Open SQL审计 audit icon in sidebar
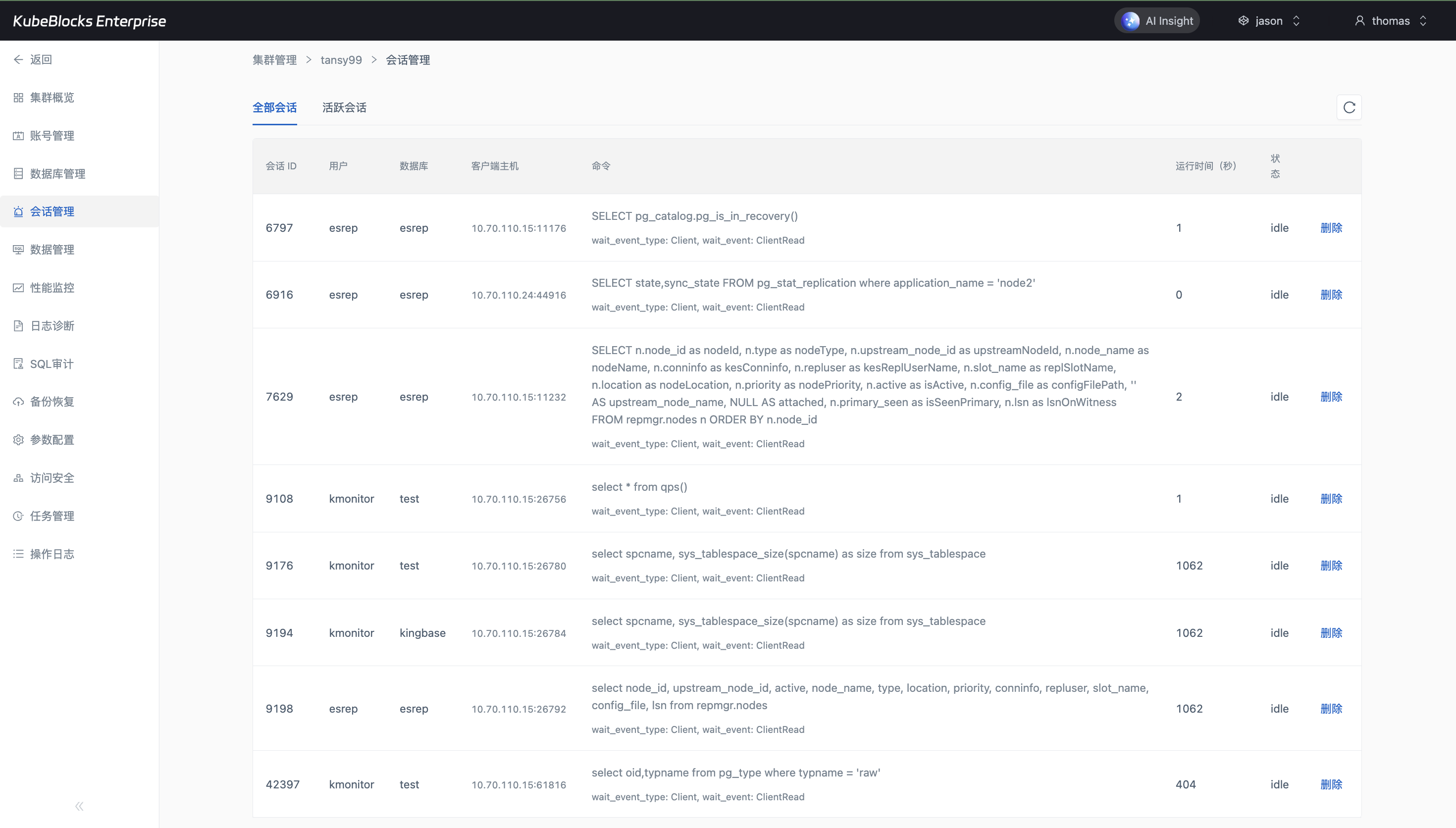This screenshot has width=1456, height=828. 18,364
